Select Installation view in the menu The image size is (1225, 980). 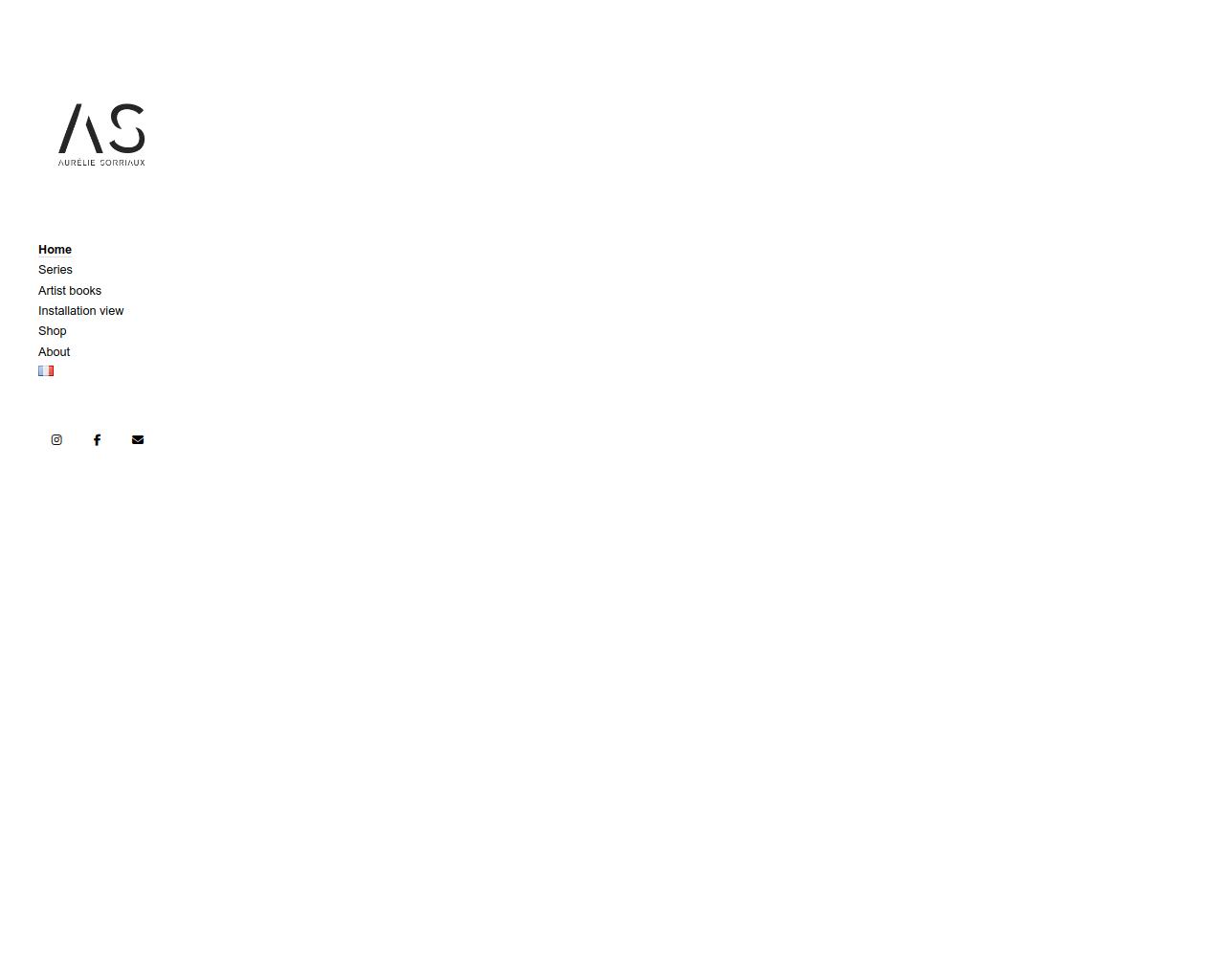pos(81,311)
